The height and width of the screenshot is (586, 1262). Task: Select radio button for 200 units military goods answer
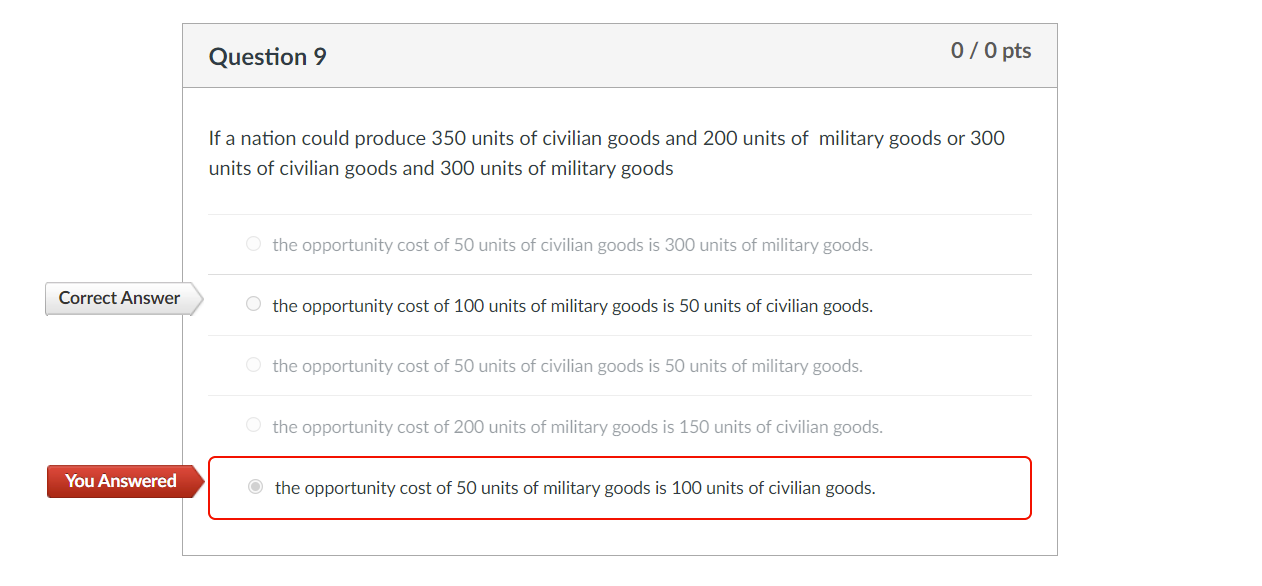coord(253,424)
